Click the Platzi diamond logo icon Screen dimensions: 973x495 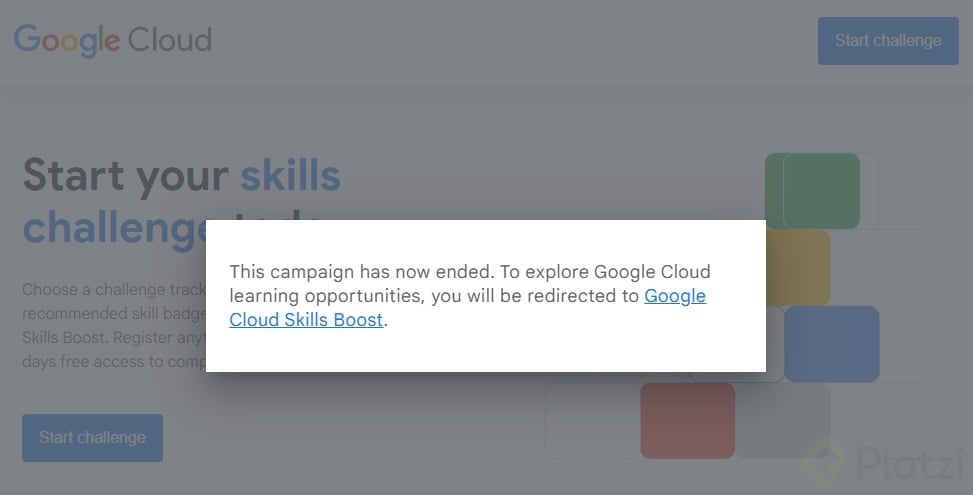click(x=823, y=464)
